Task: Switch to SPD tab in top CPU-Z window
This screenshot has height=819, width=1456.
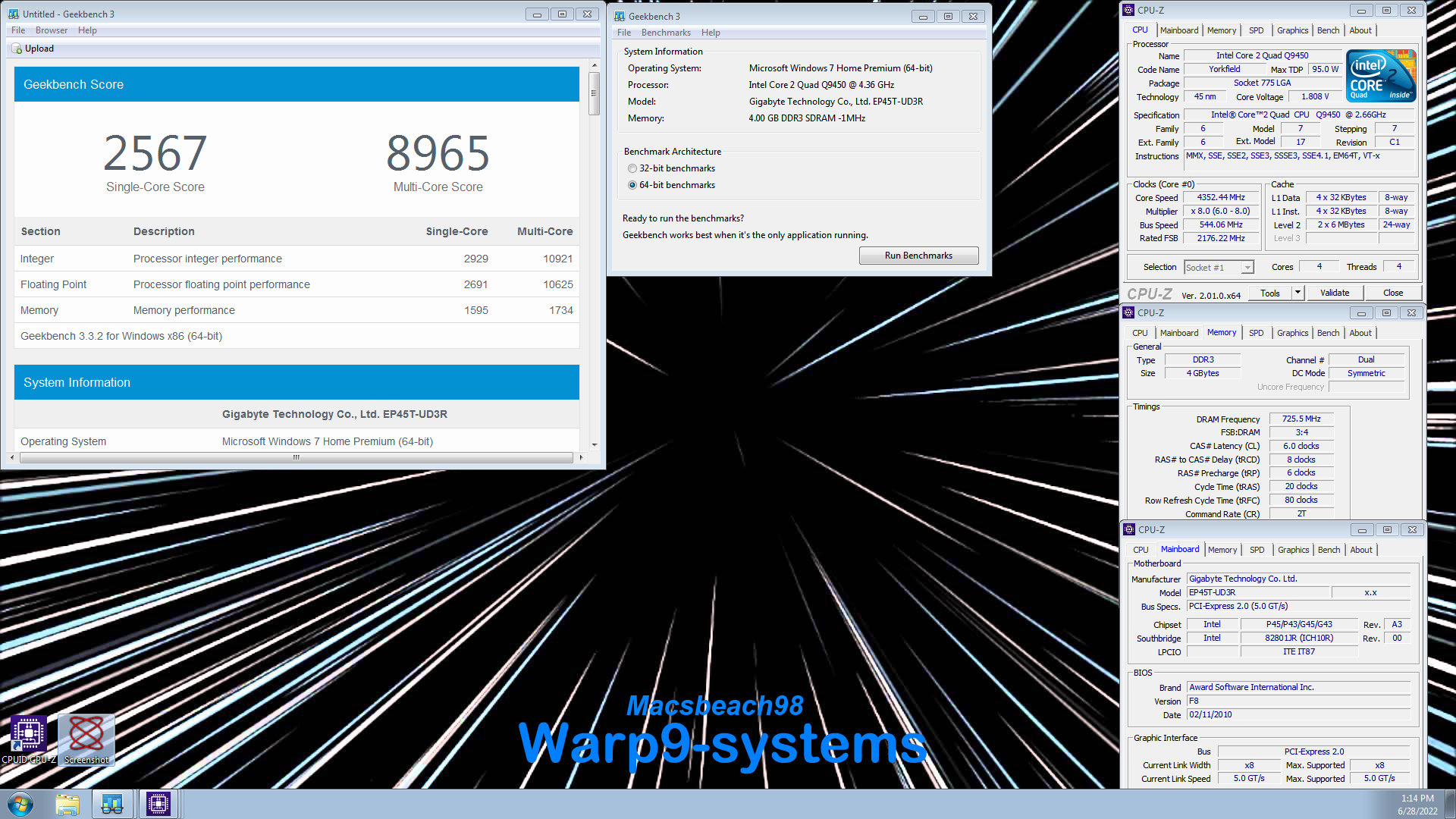Action: click(1257, 30)
